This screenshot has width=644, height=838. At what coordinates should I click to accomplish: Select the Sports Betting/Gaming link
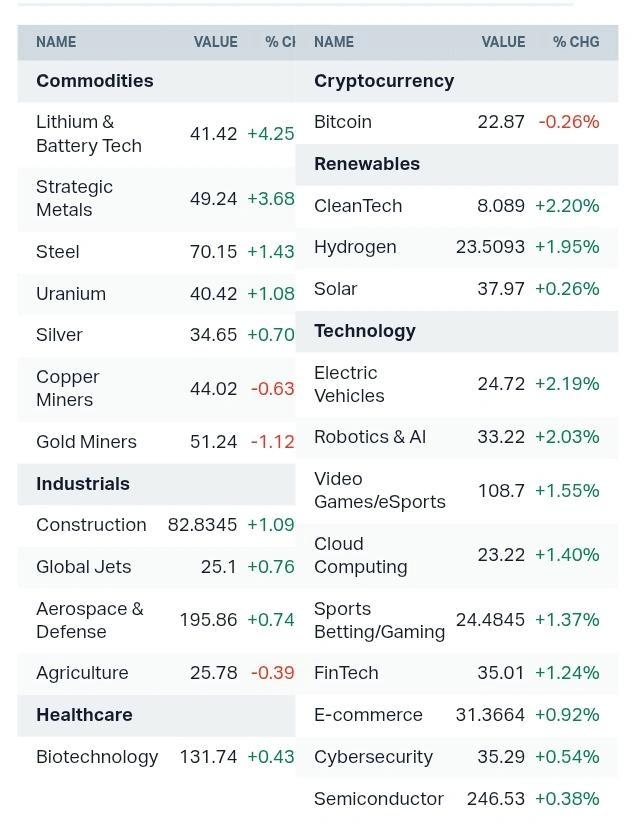(379, 620)
